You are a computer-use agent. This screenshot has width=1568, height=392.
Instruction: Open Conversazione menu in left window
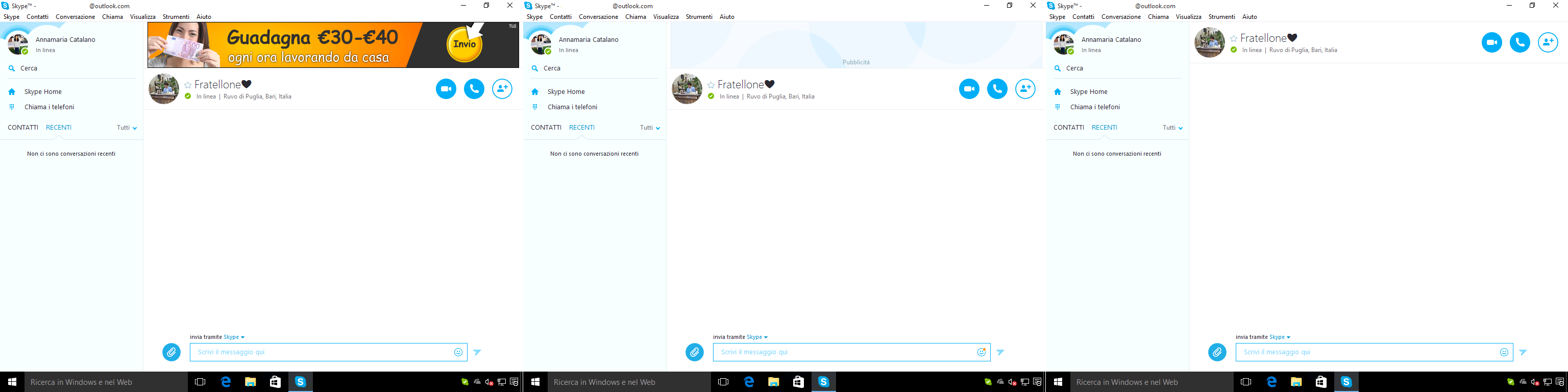click(76, 16)
